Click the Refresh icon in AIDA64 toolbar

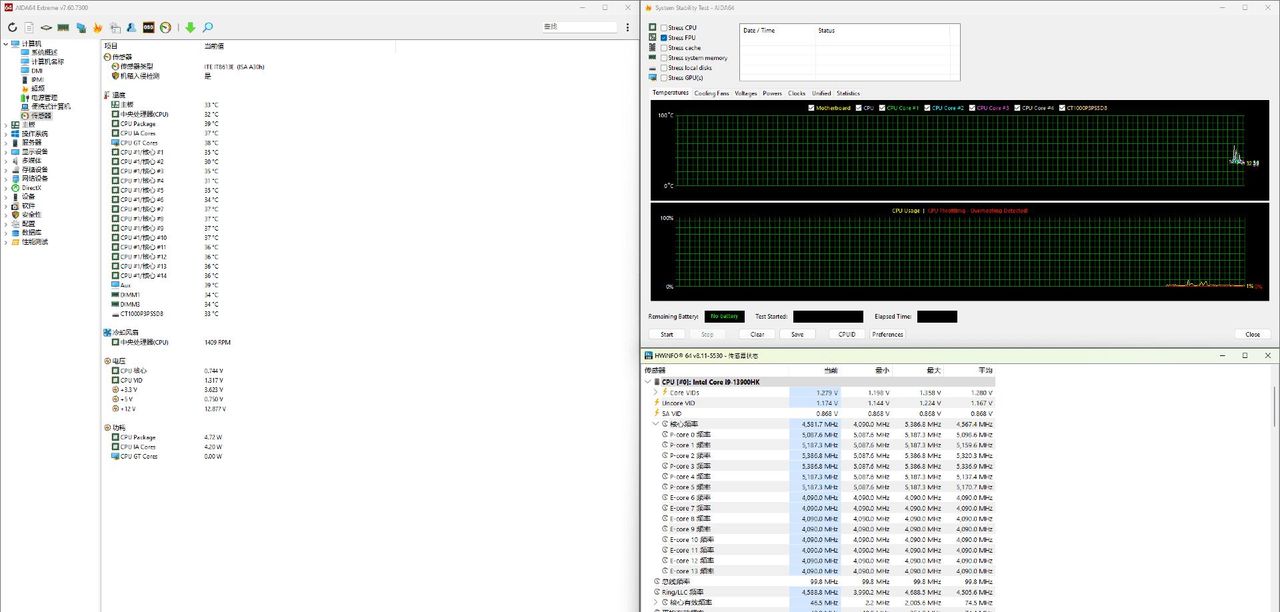(x=12, y=27)
